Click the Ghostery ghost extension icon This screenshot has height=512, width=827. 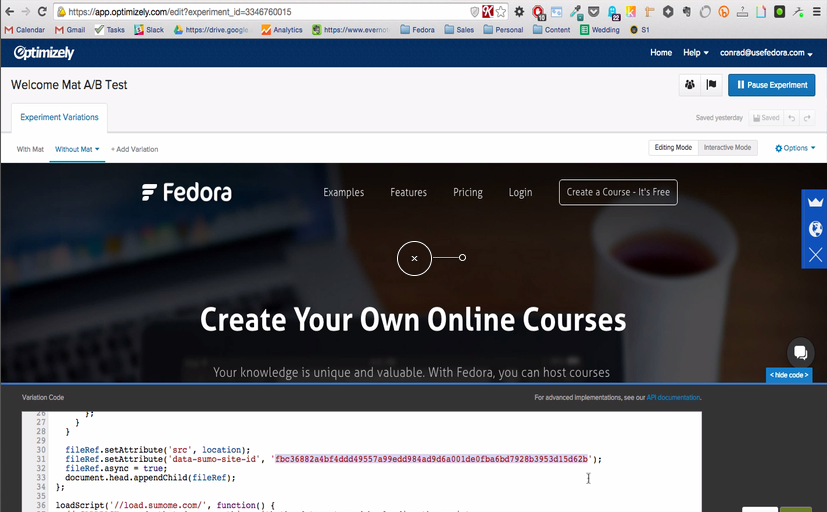[x=613, y=12]
